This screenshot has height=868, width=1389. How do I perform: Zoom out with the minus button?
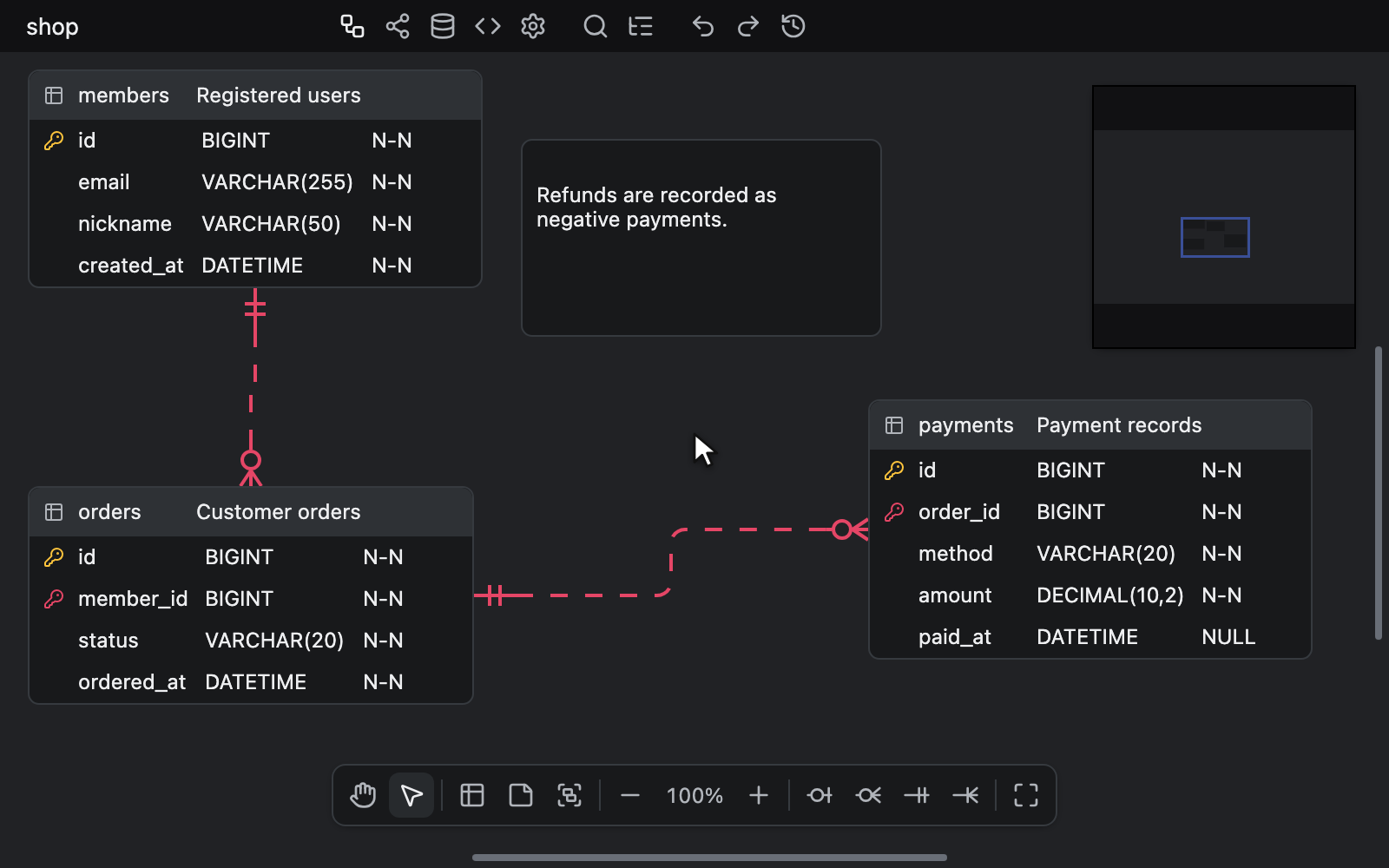(630, 795)
